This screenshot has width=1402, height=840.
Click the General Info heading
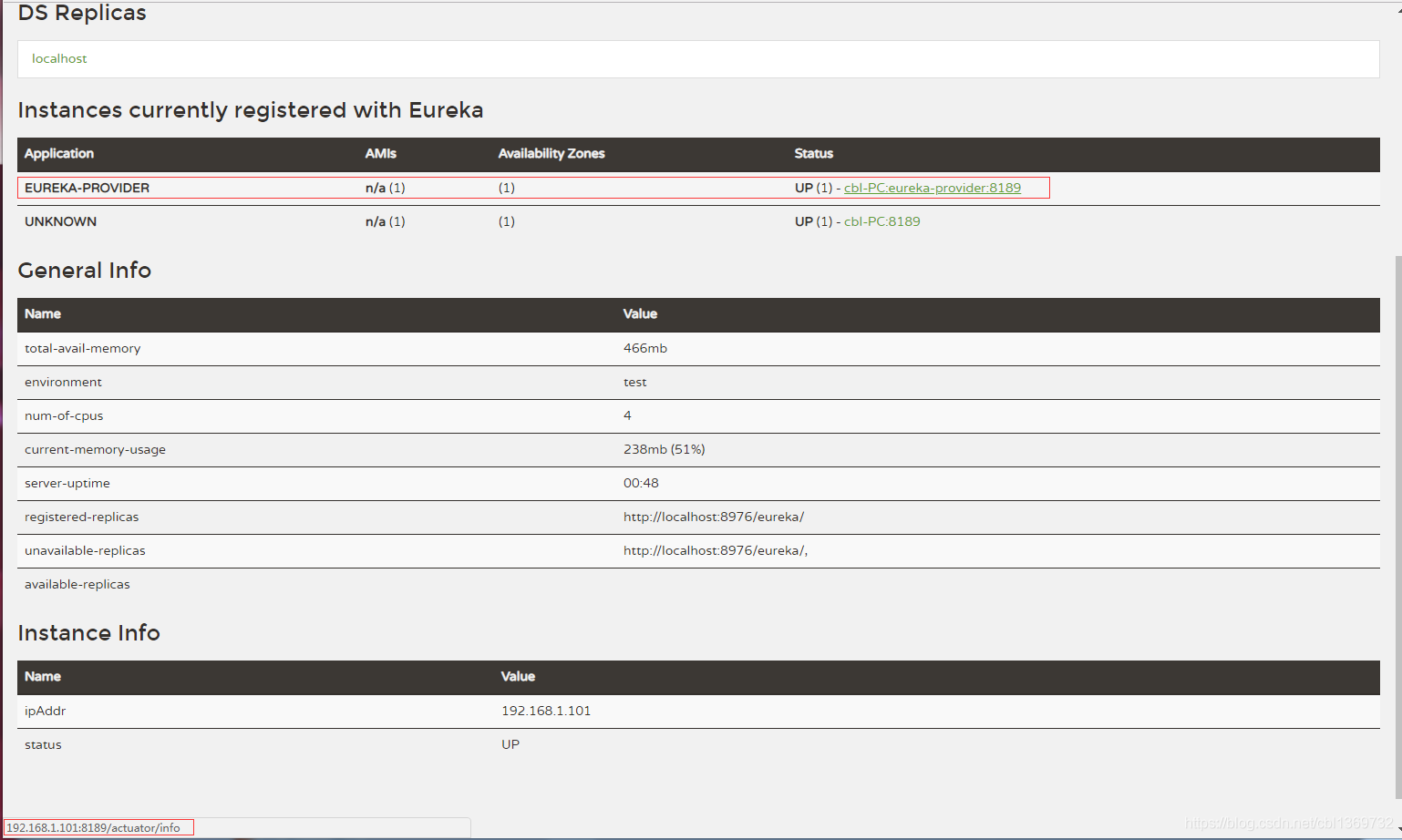click(x=85, y=271)
